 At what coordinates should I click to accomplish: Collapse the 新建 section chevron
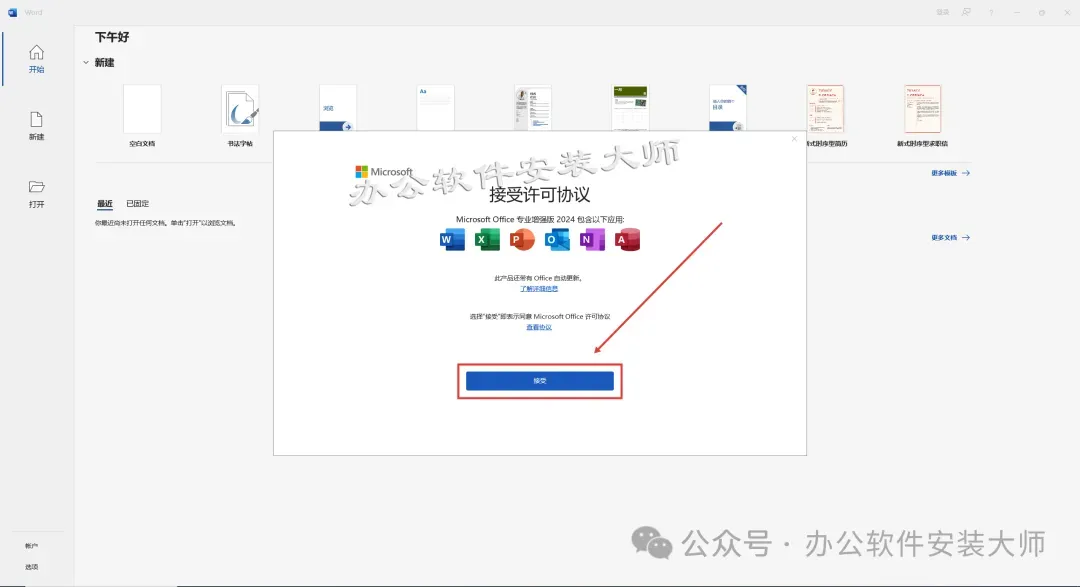click(x=86, y=63)
